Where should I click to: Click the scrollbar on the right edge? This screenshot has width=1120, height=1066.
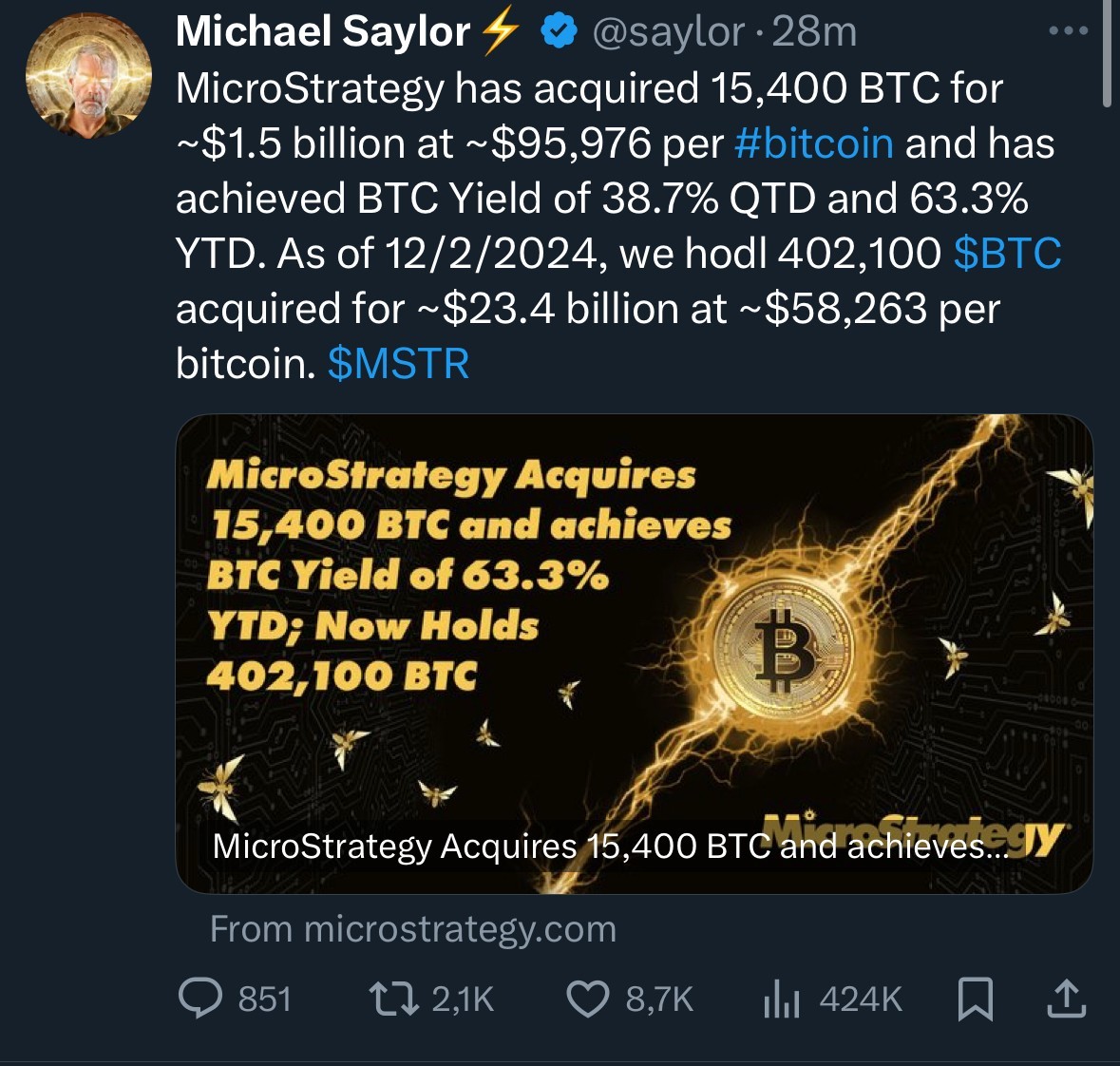1107,52
